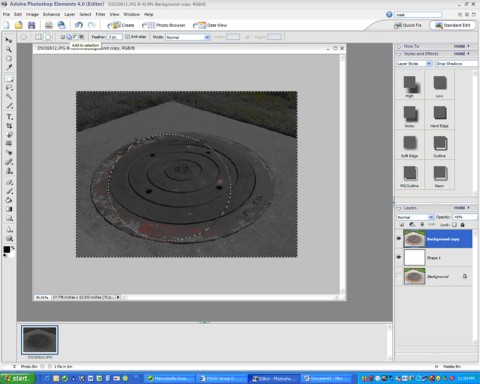This screenshot has width=480, height=384.
Task: Toggle visibility of the Shape 1 layer
Action: point(399,257)
